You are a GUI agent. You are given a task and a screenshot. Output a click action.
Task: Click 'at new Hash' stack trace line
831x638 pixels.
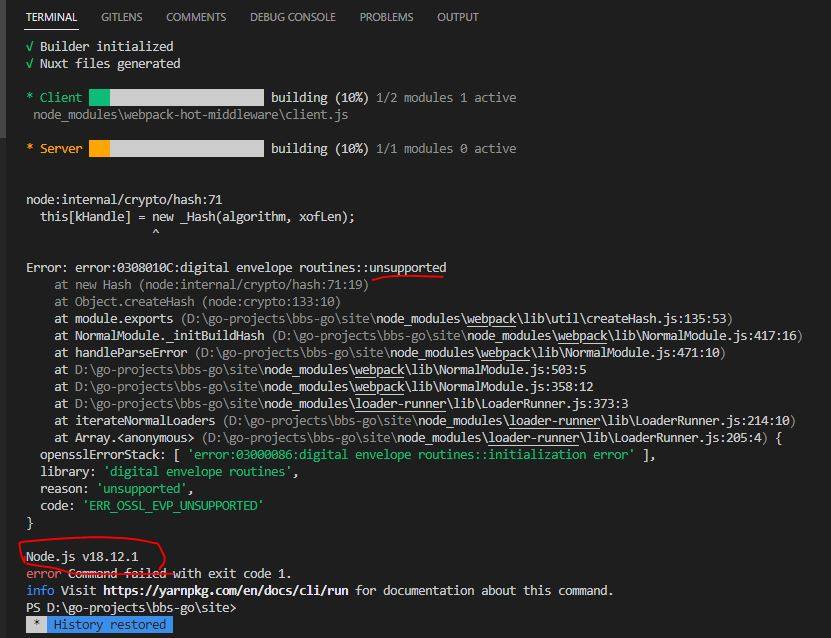pyautogui.click(x=211, y=285)
